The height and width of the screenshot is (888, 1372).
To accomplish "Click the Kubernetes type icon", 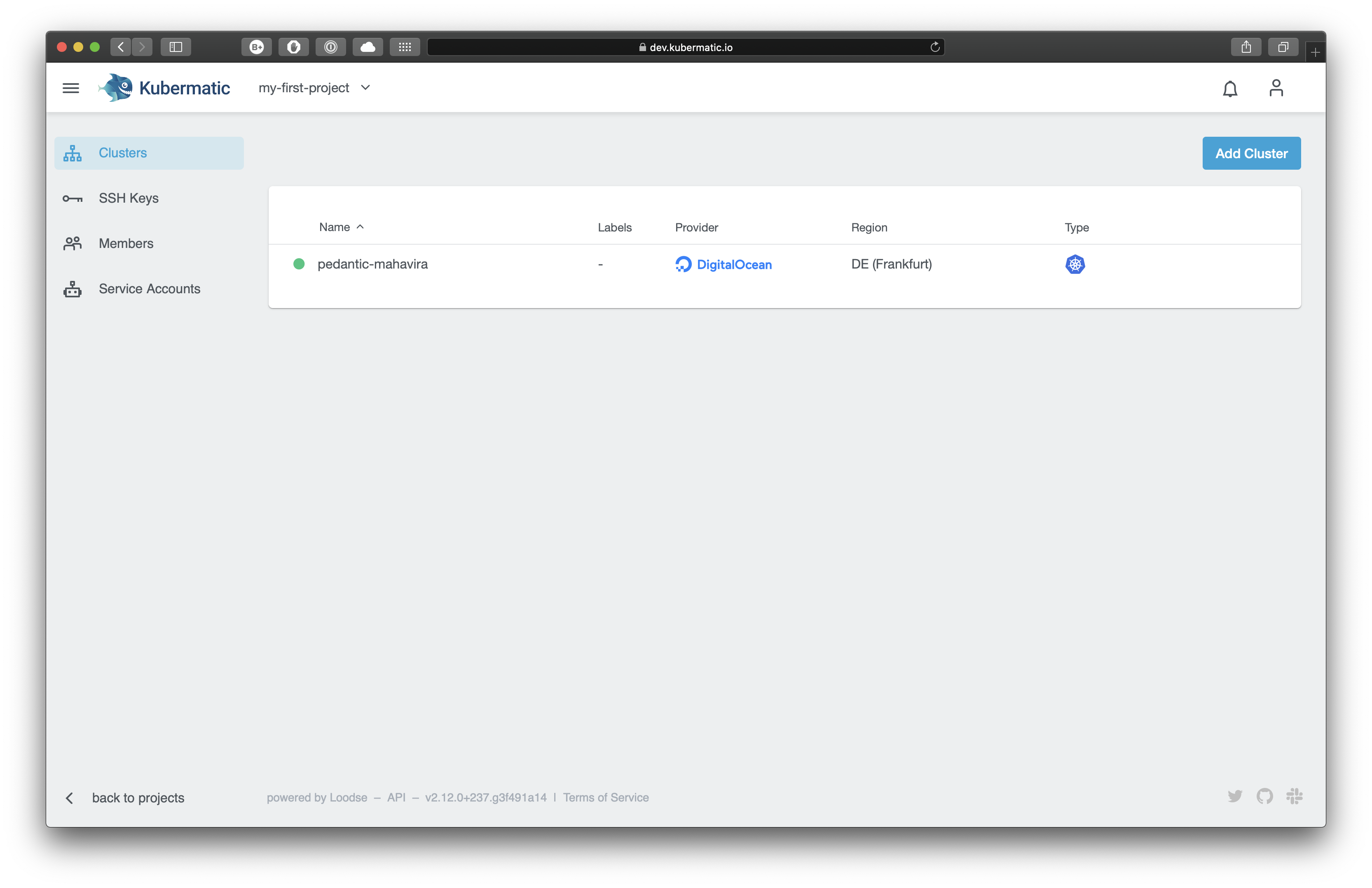I will pos(1075,264).
